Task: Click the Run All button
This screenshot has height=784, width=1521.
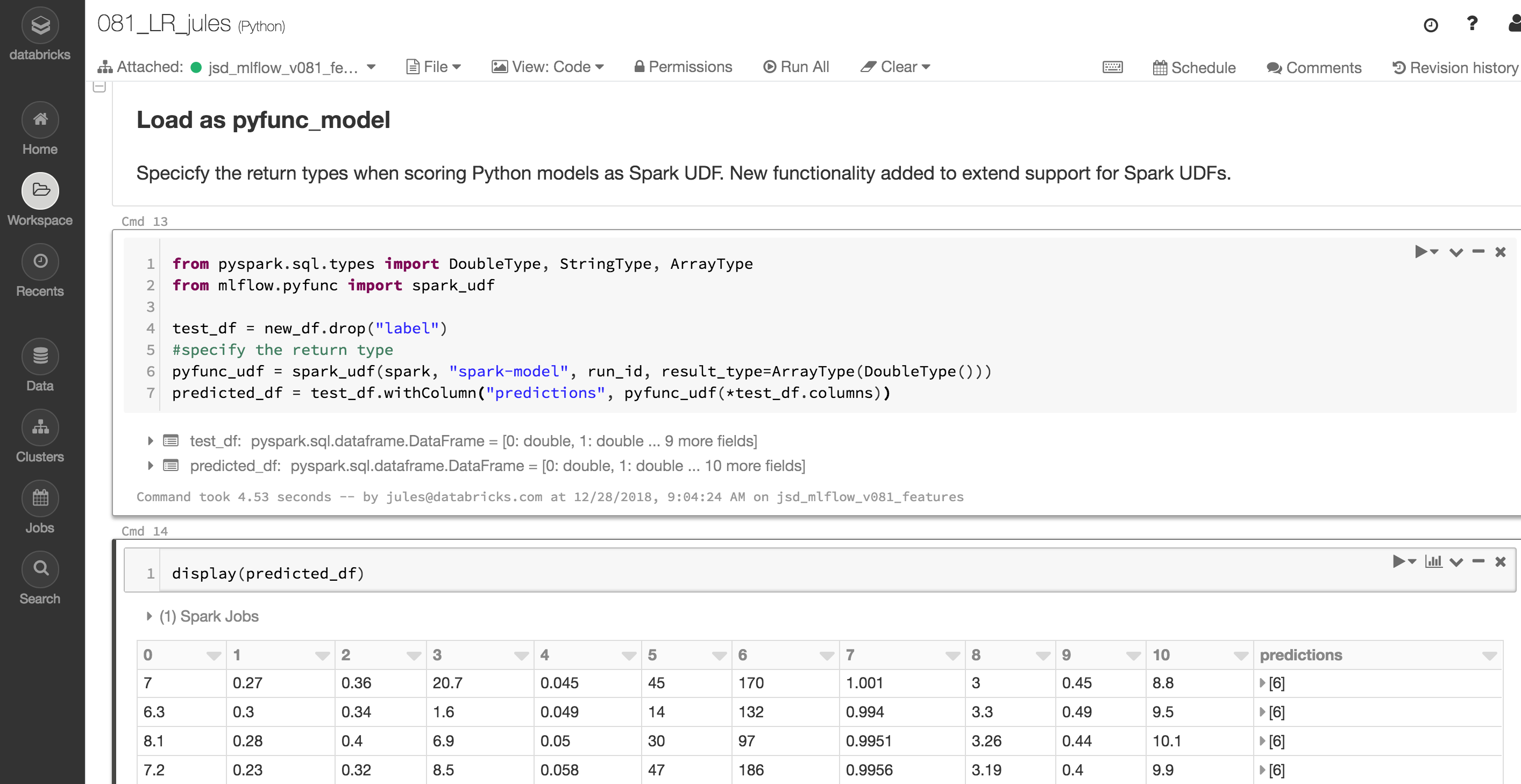Action: point(796,67)
